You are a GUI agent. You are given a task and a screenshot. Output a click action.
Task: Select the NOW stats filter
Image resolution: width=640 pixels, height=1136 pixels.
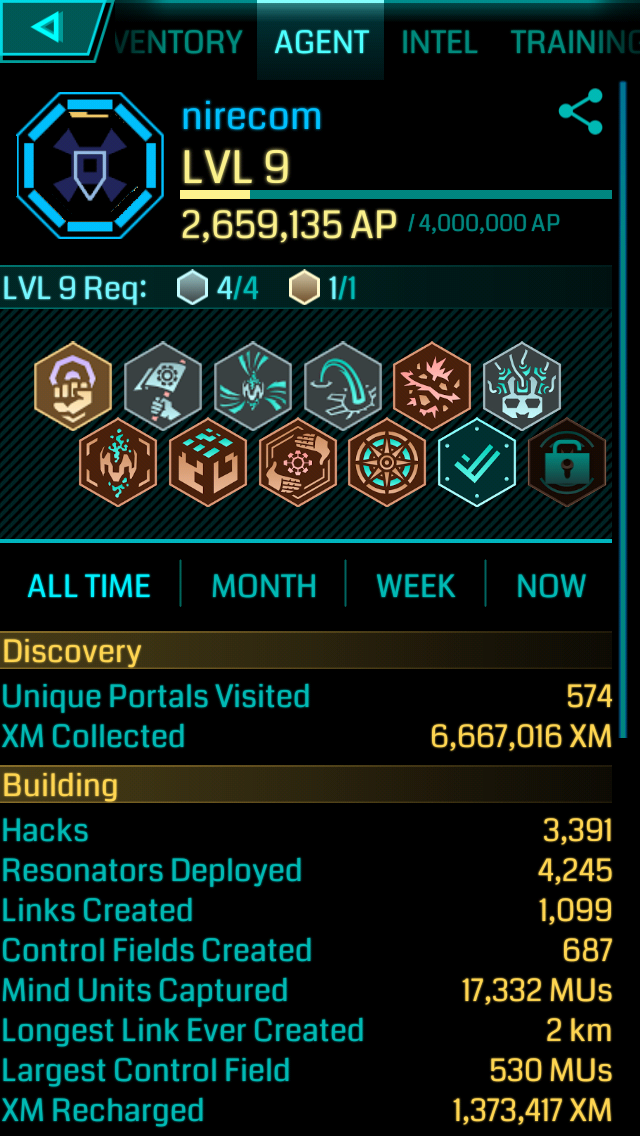pyautogui.click(x=551, y=585)
